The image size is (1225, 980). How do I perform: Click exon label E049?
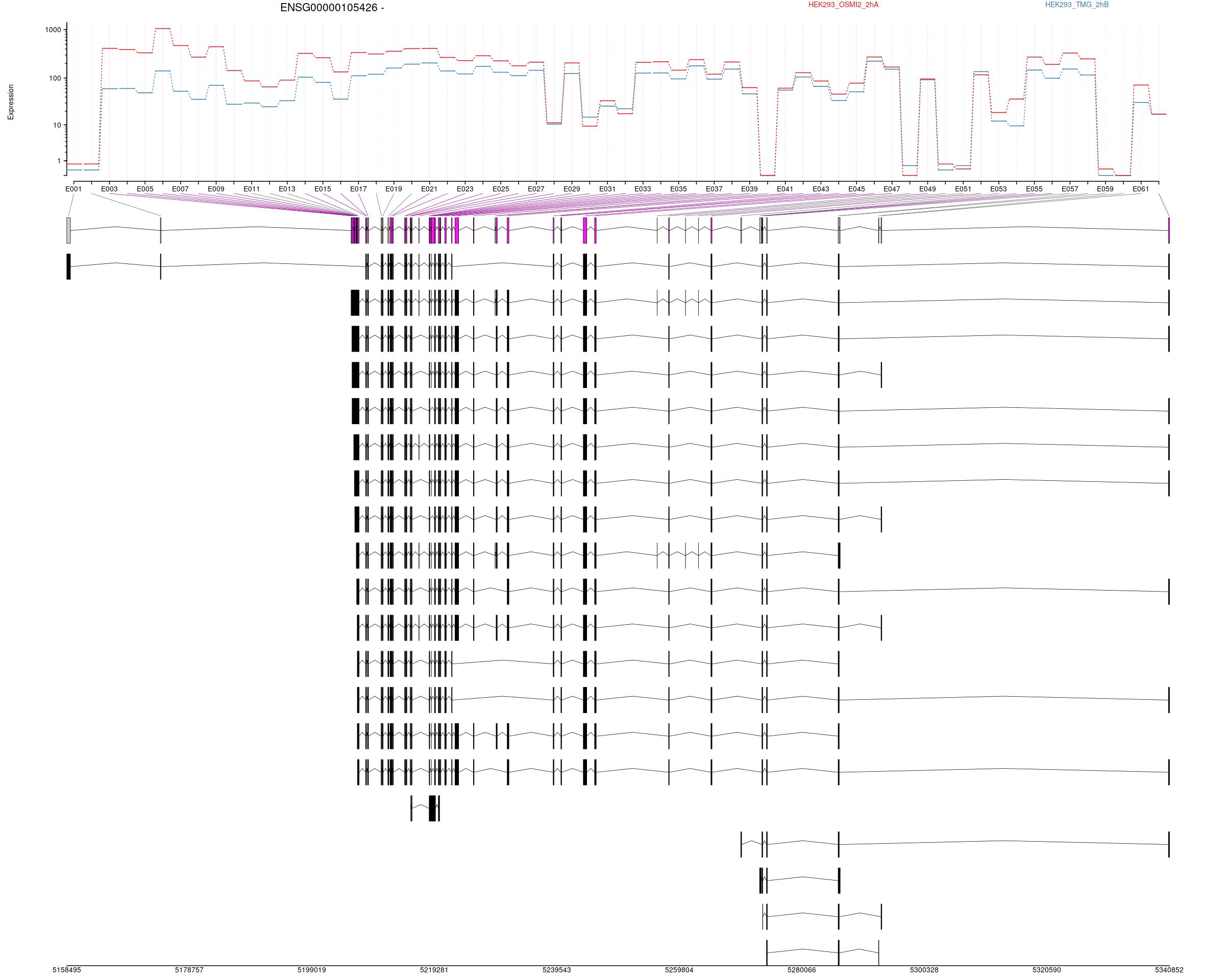click(x=928, y=189)
